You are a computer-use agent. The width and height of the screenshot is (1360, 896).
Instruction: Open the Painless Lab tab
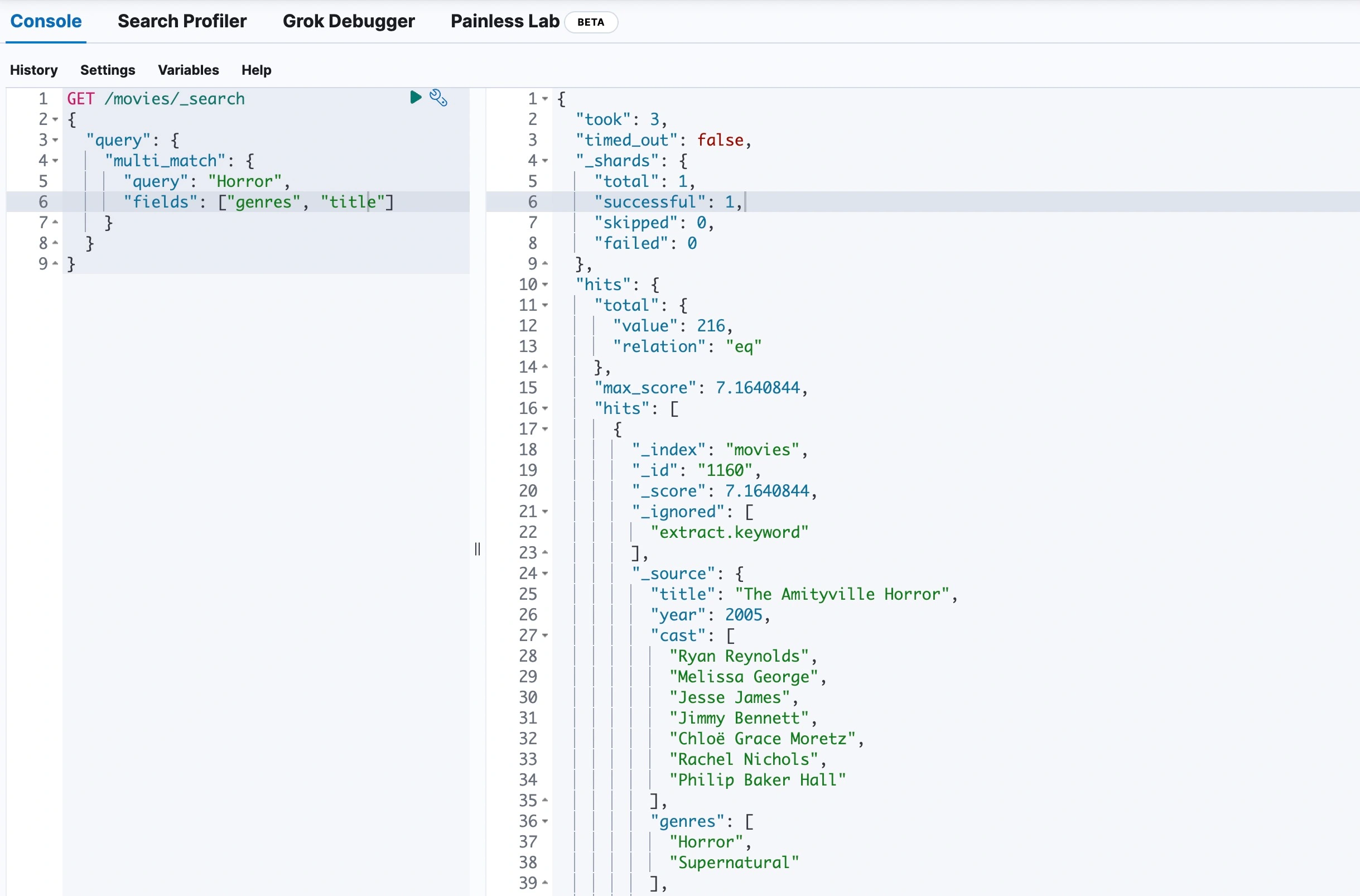coord(505,21)
